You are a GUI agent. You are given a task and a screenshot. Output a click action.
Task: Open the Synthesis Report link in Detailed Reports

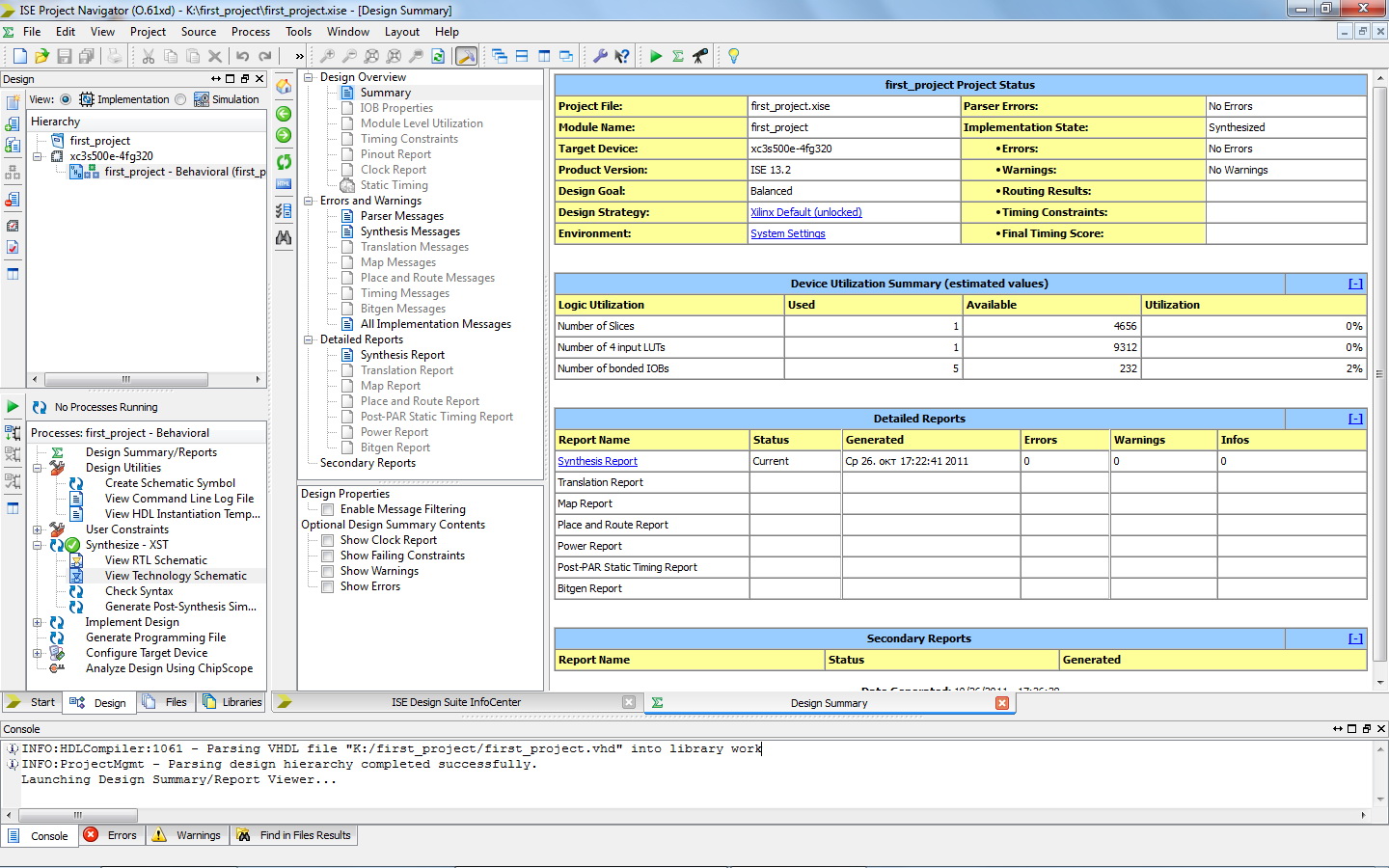597,461
